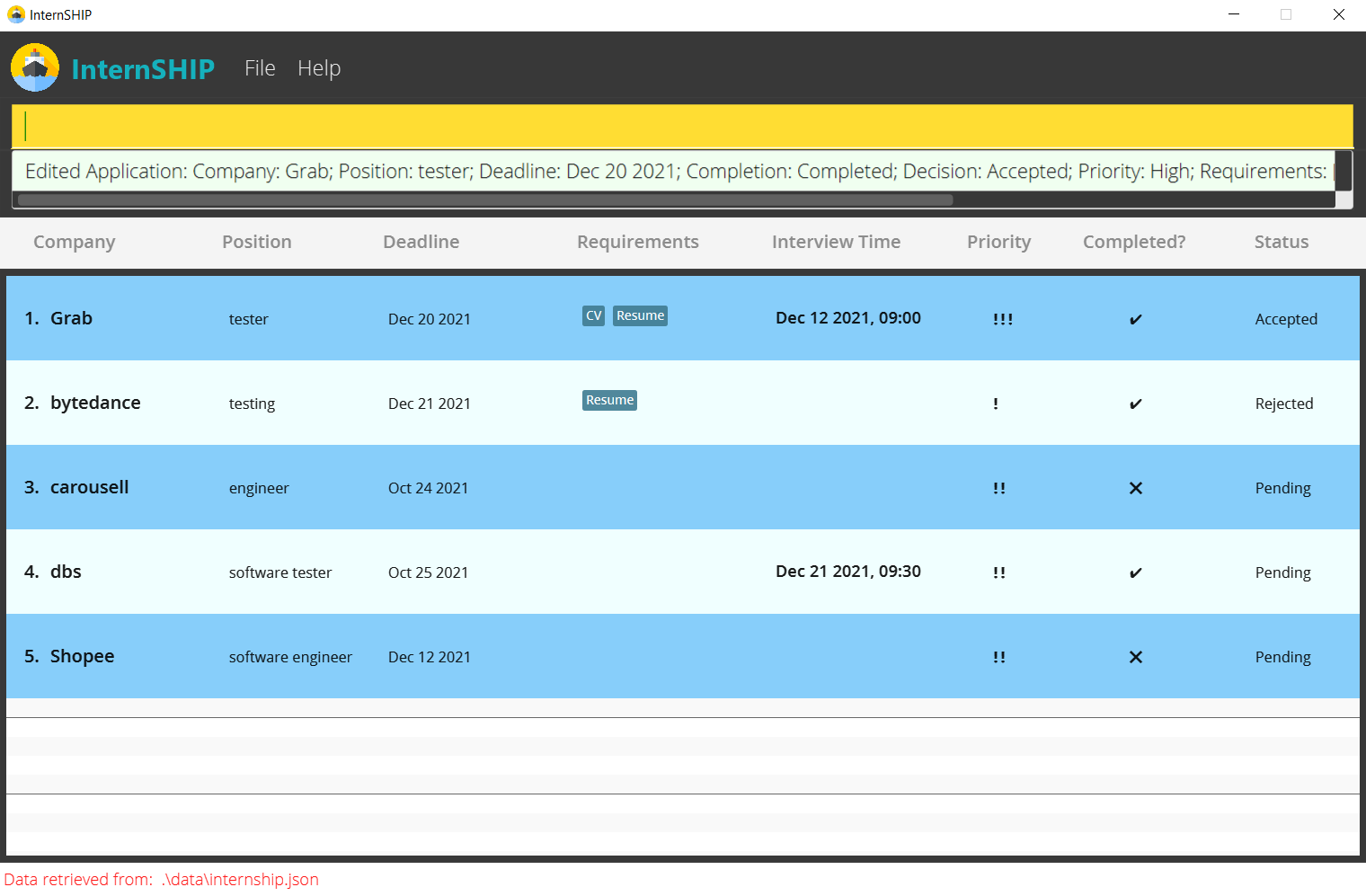Click the deadline Dec 20 2021

click(430, 319)
